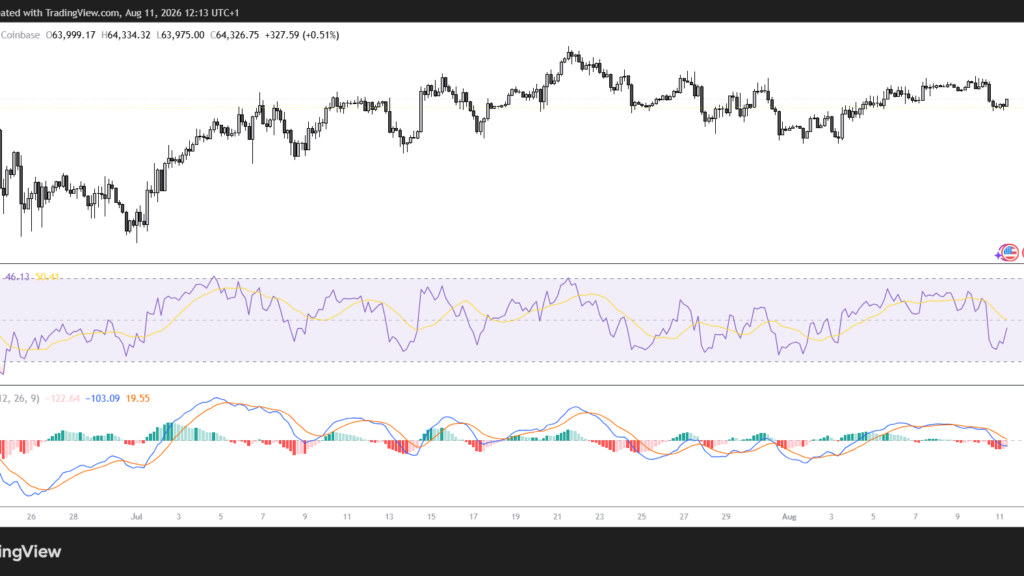
Task: Click the Jul month label on time axis
Action: point(136,517)
